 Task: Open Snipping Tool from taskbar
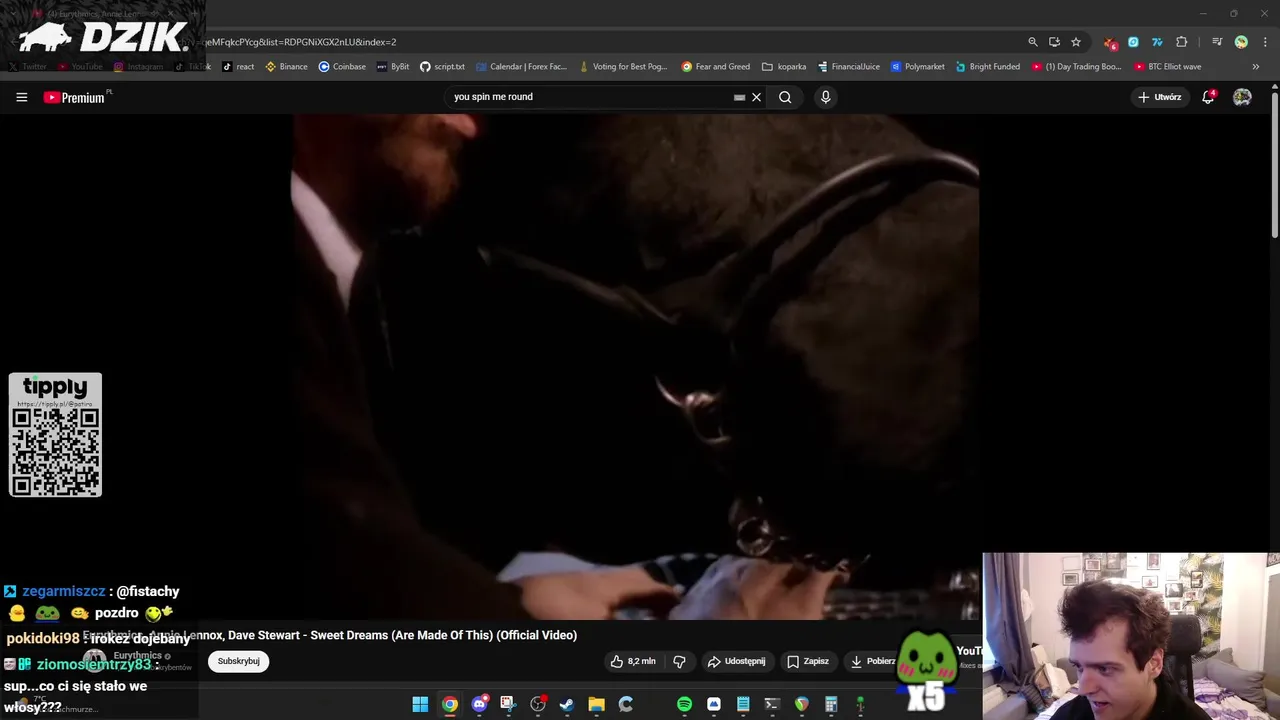tap(508, 704)
